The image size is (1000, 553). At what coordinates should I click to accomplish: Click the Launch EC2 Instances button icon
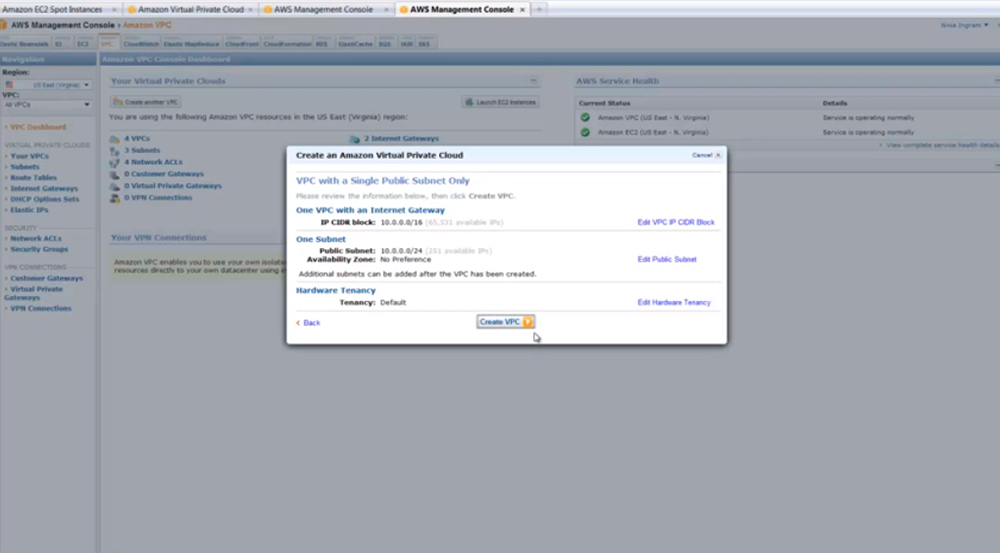469,102
